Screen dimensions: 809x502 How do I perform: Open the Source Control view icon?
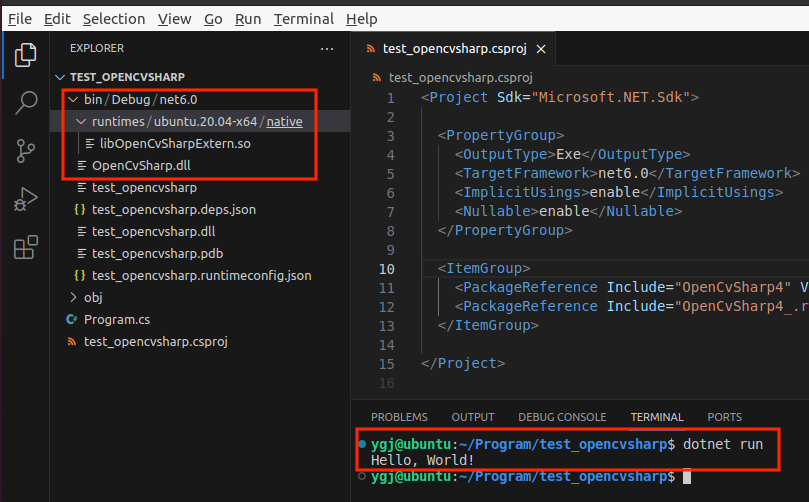click(25, 151)
